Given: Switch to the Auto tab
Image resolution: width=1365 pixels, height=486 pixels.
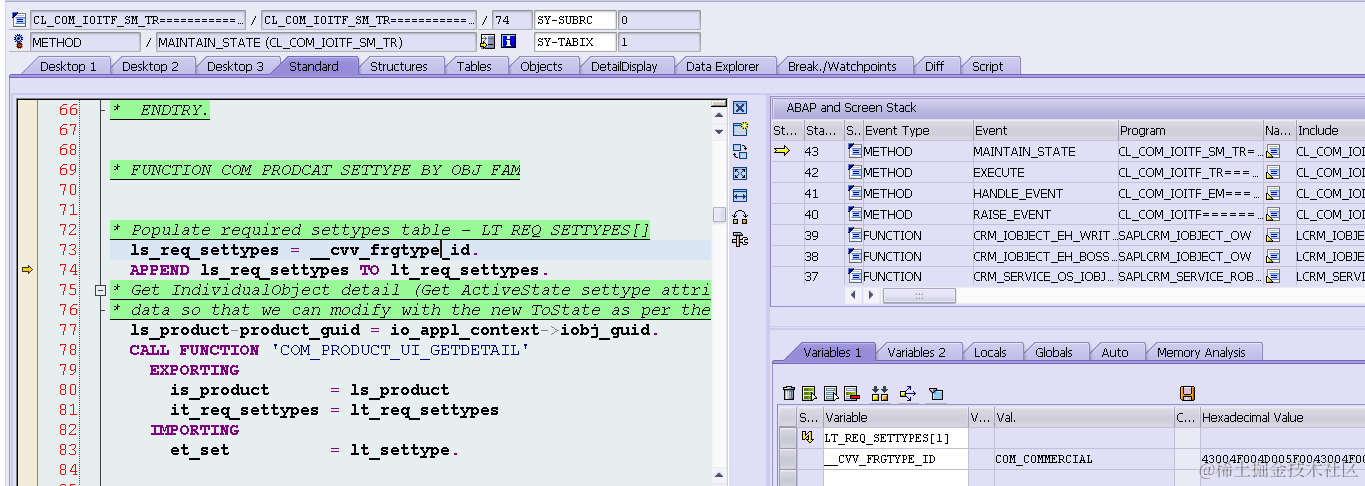Looking at the screenshot, I should click(1115, 352).
